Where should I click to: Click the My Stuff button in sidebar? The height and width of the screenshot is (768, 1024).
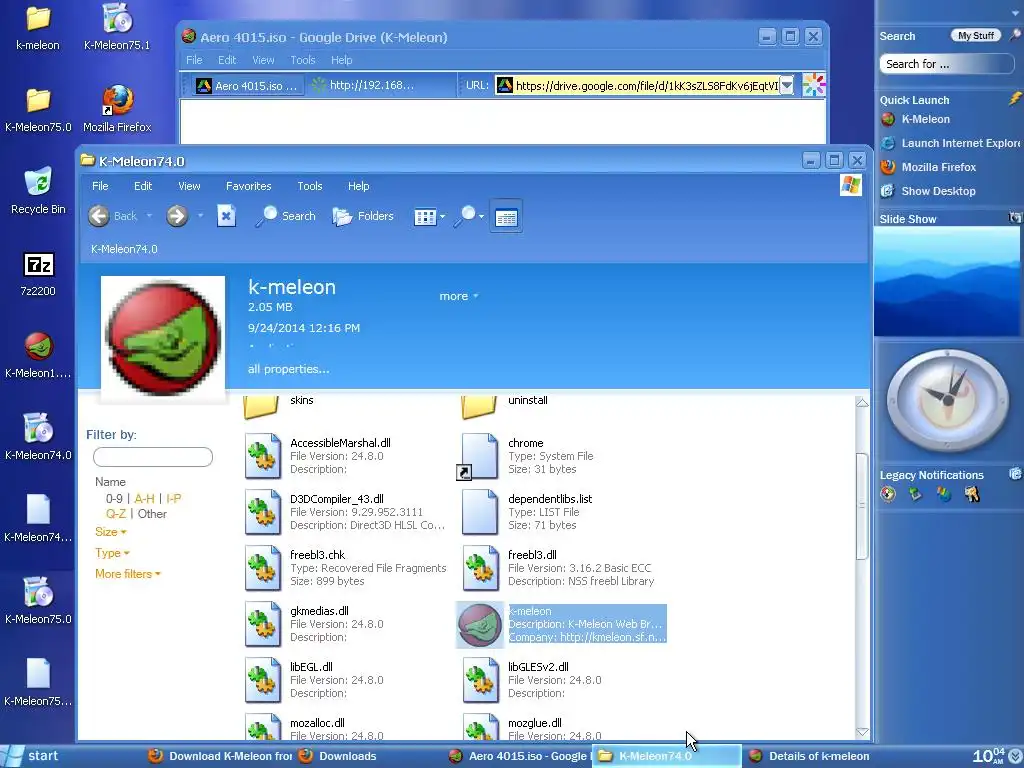point(976,36)
